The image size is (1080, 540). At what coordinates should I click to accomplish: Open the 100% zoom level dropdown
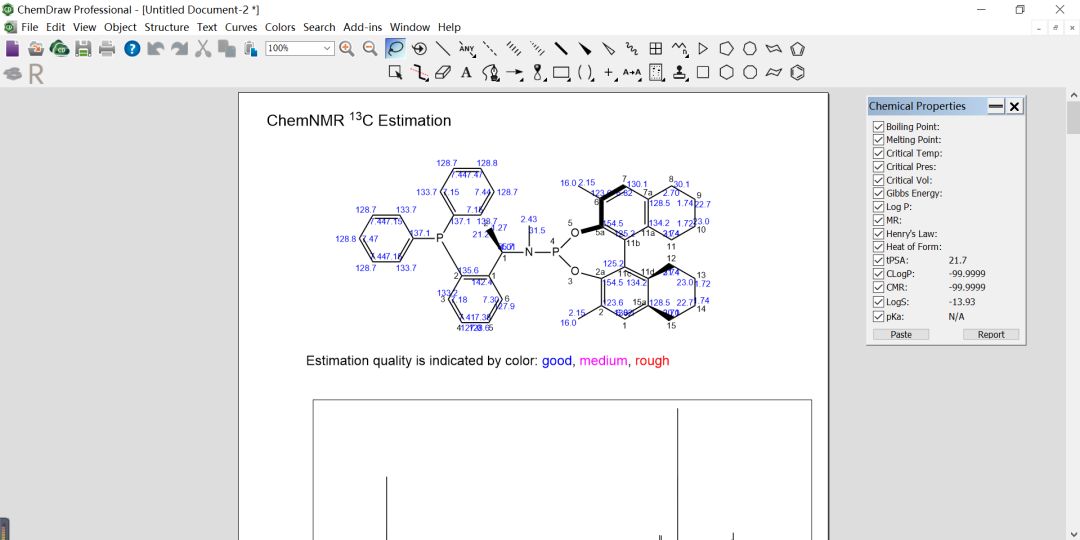327,48
